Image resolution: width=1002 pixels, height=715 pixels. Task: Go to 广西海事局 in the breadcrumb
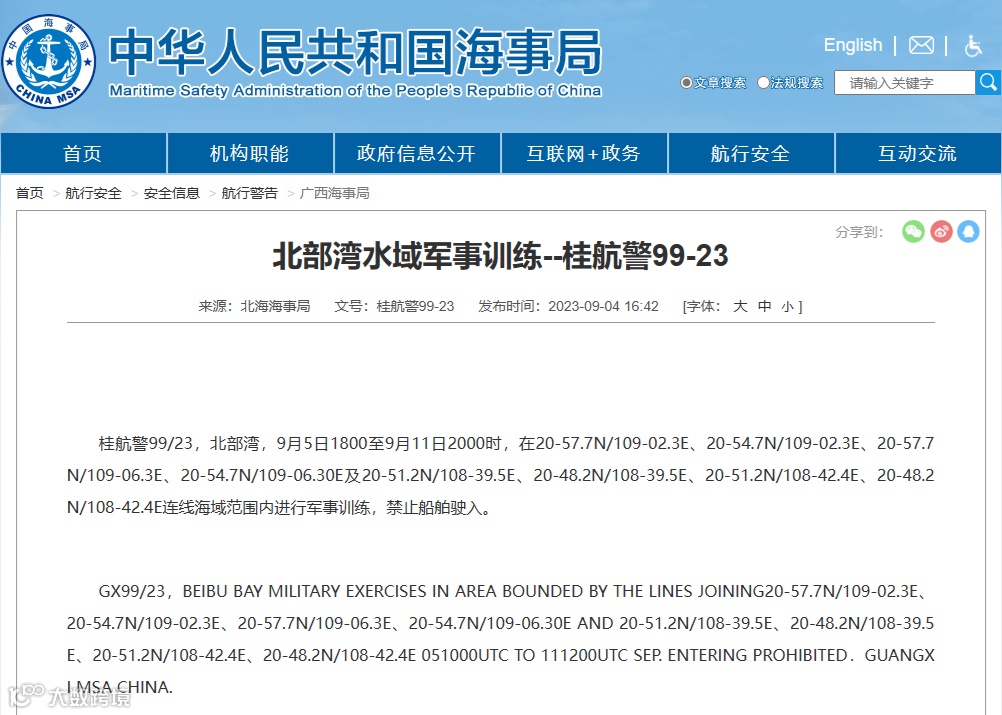coord(335,193)
